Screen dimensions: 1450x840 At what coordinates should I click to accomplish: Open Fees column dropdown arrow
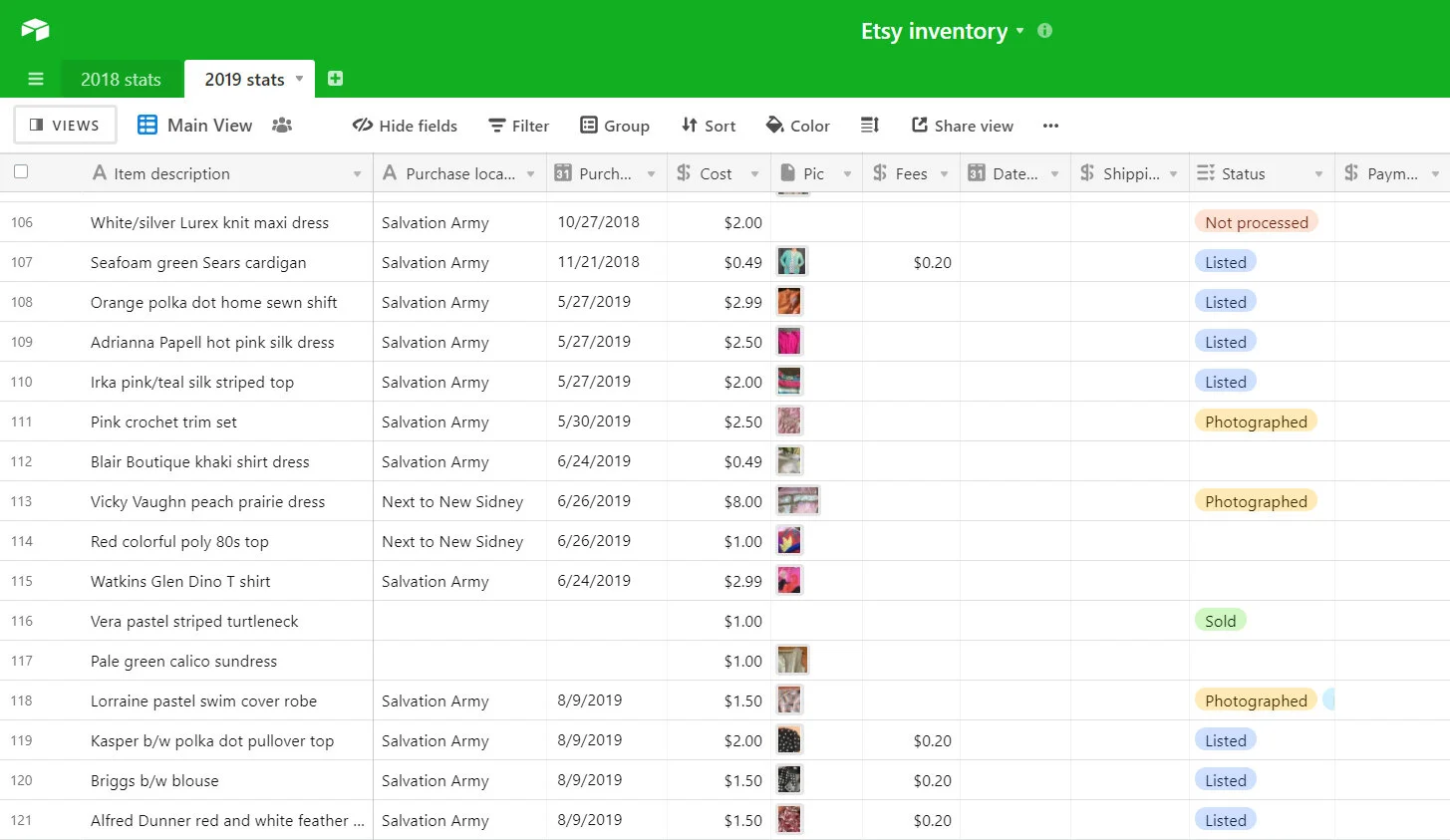point(944,174)
